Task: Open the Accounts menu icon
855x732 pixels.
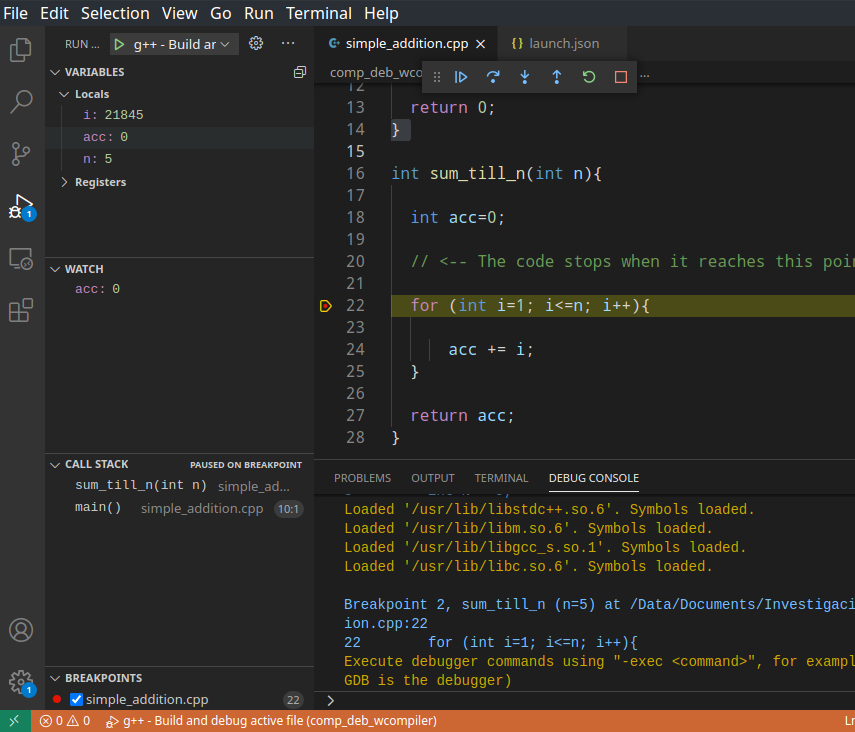Action: (x=21, y=630)
